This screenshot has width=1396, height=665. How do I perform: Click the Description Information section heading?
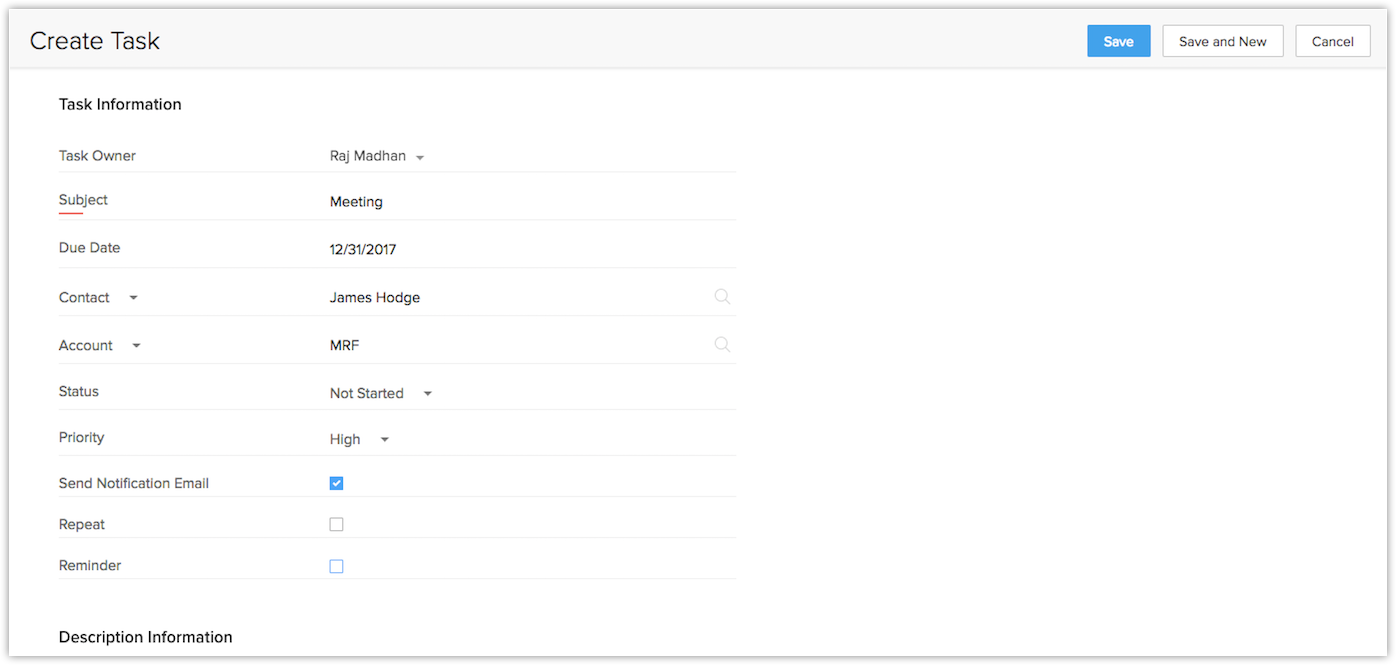coord(145,637)
